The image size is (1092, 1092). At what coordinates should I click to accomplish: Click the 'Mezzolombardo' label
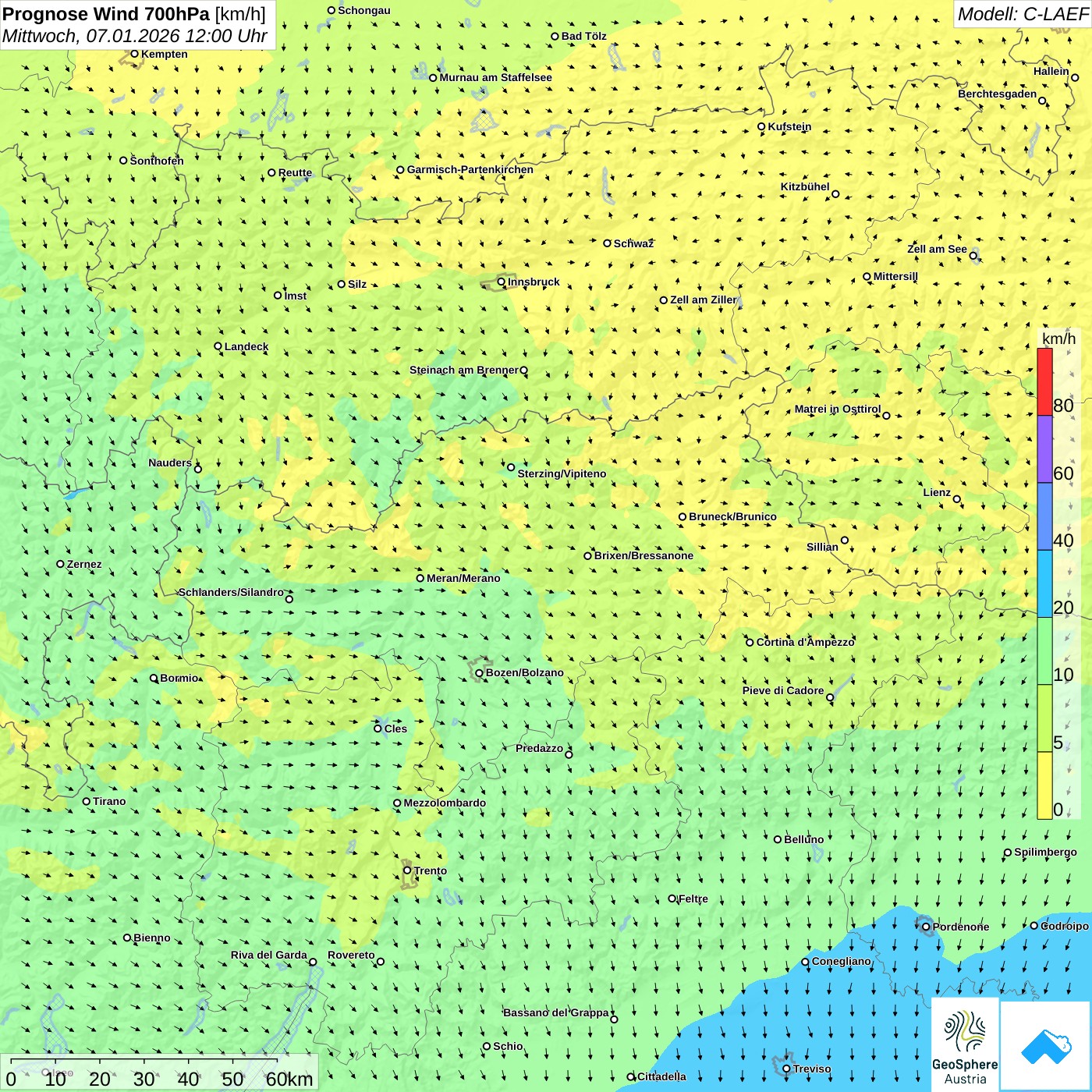pos(445,803)
